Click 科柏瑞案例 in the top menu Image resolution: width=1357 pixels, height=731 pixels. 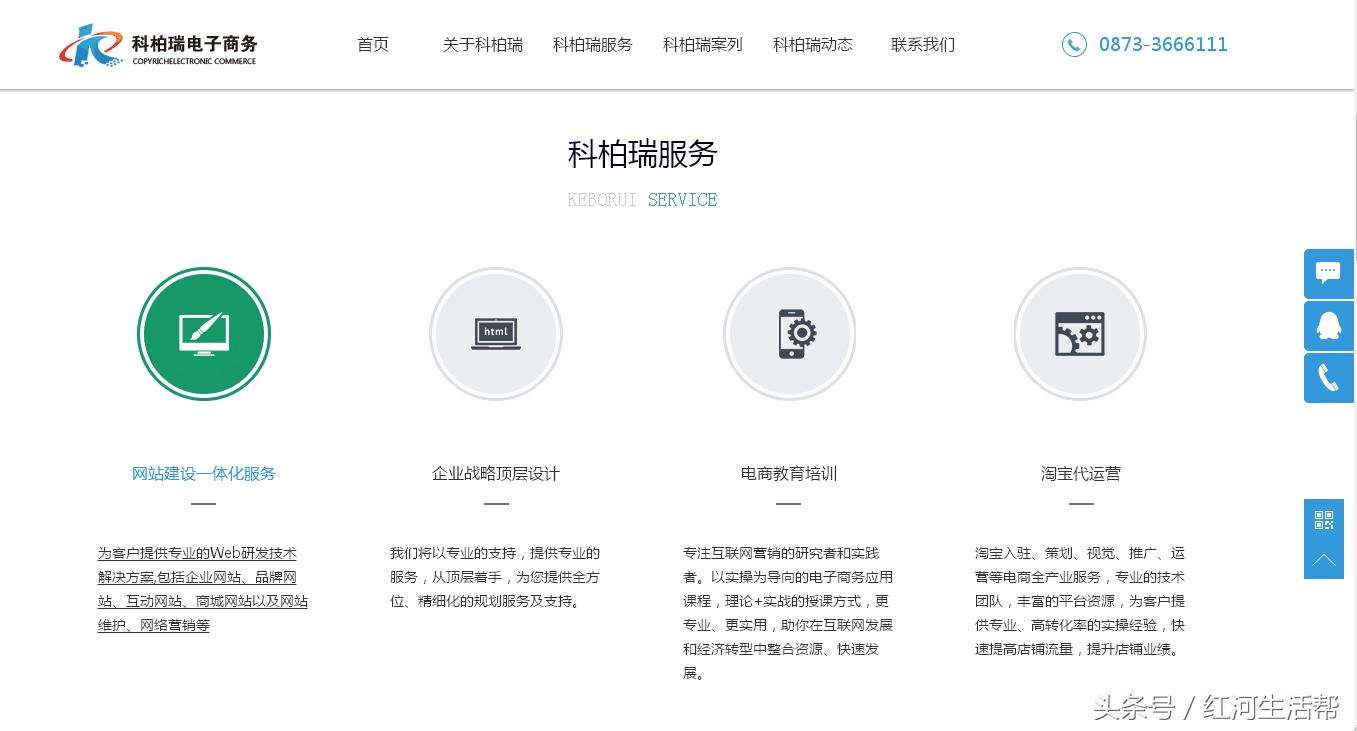coord(702,44)
